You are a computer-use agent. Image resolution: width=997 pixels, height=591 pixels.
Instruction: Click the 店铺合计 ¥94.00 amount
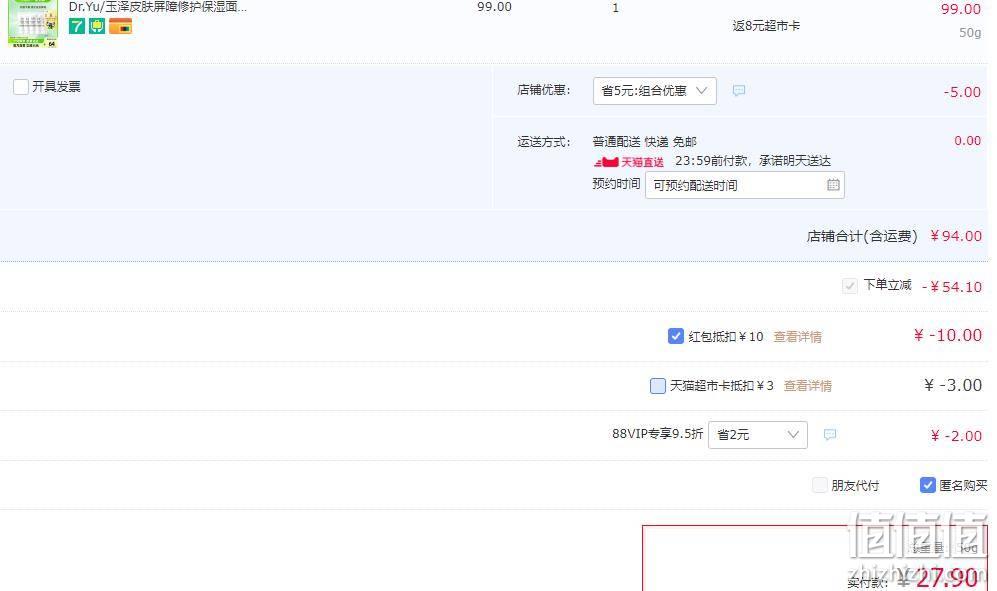point(956,236)
